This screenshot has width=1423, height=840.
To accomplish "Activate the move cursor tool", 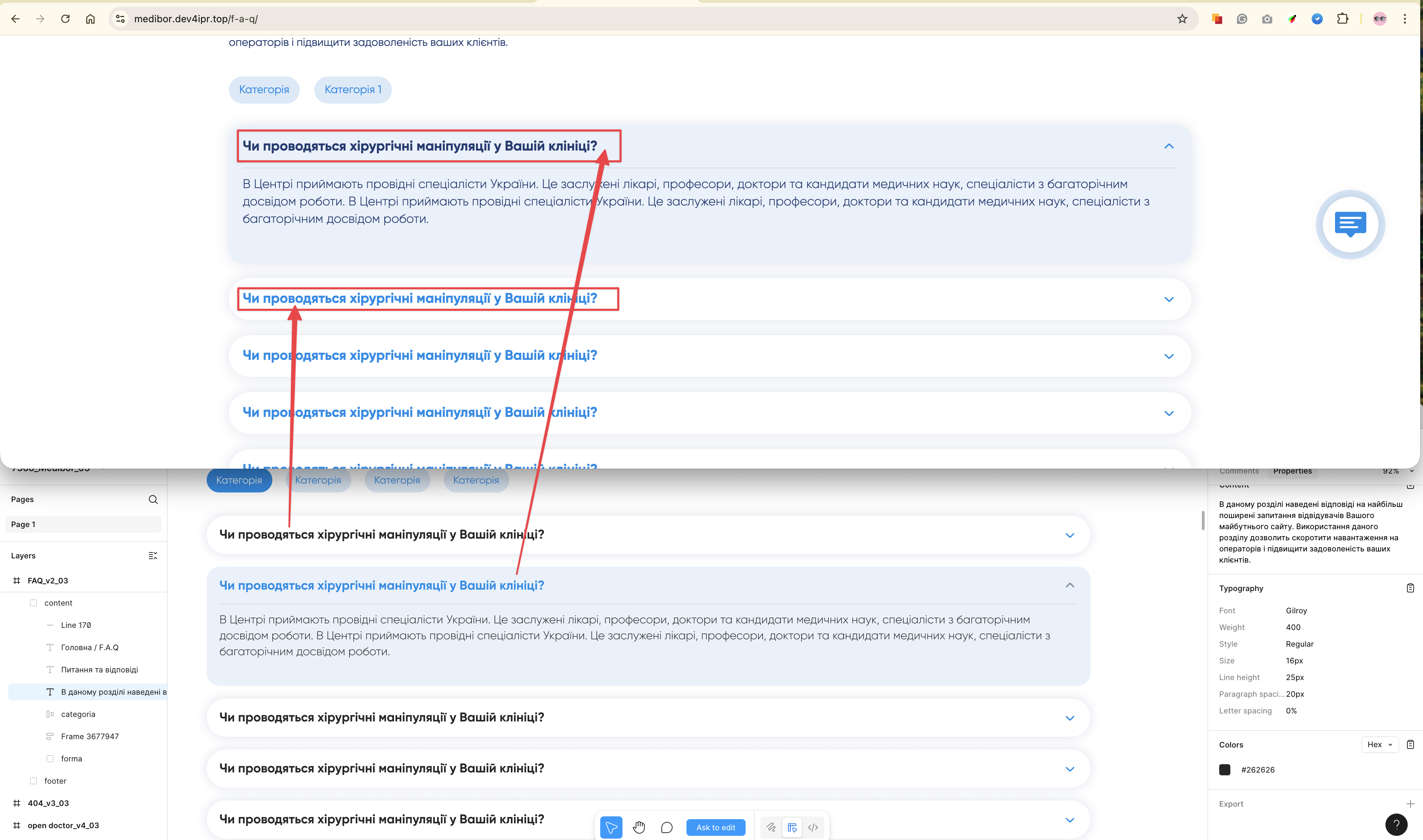I will pyautogui.click(x=611, y=827).
